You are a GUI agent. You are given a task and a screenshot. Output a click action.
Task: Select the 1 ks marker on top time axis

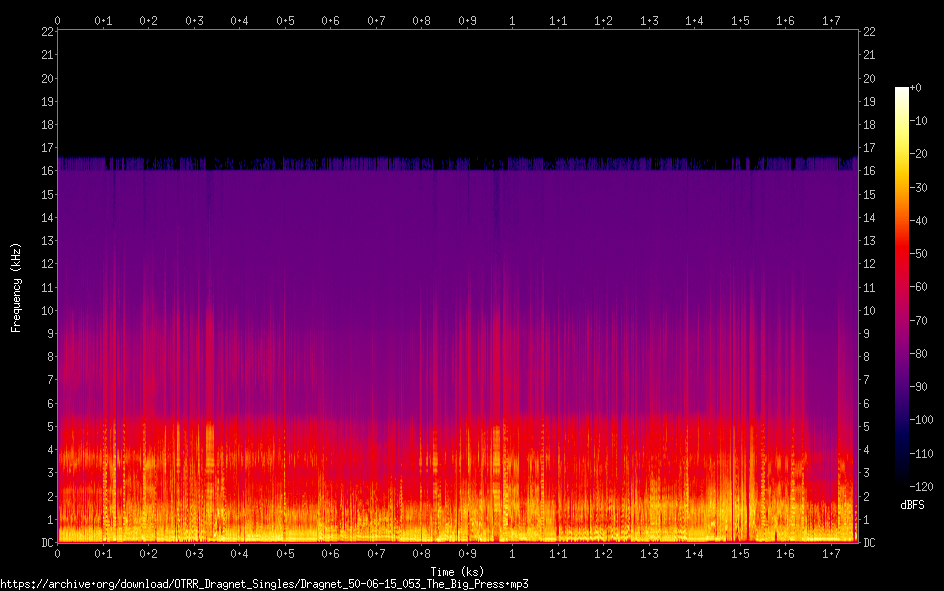click(512, 20)
